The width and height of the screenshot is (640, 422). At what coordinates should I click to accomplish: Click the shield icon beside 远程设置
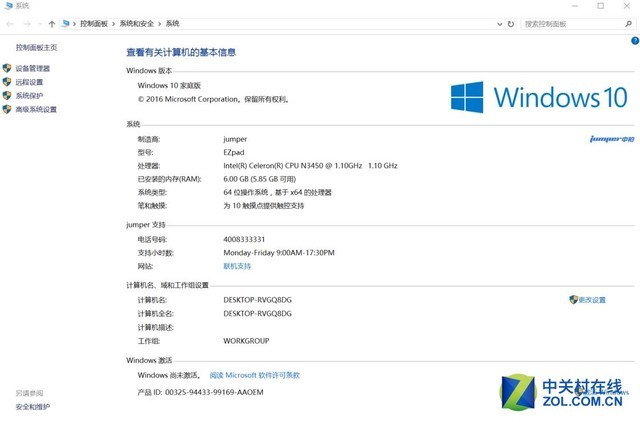coord(7,82)
